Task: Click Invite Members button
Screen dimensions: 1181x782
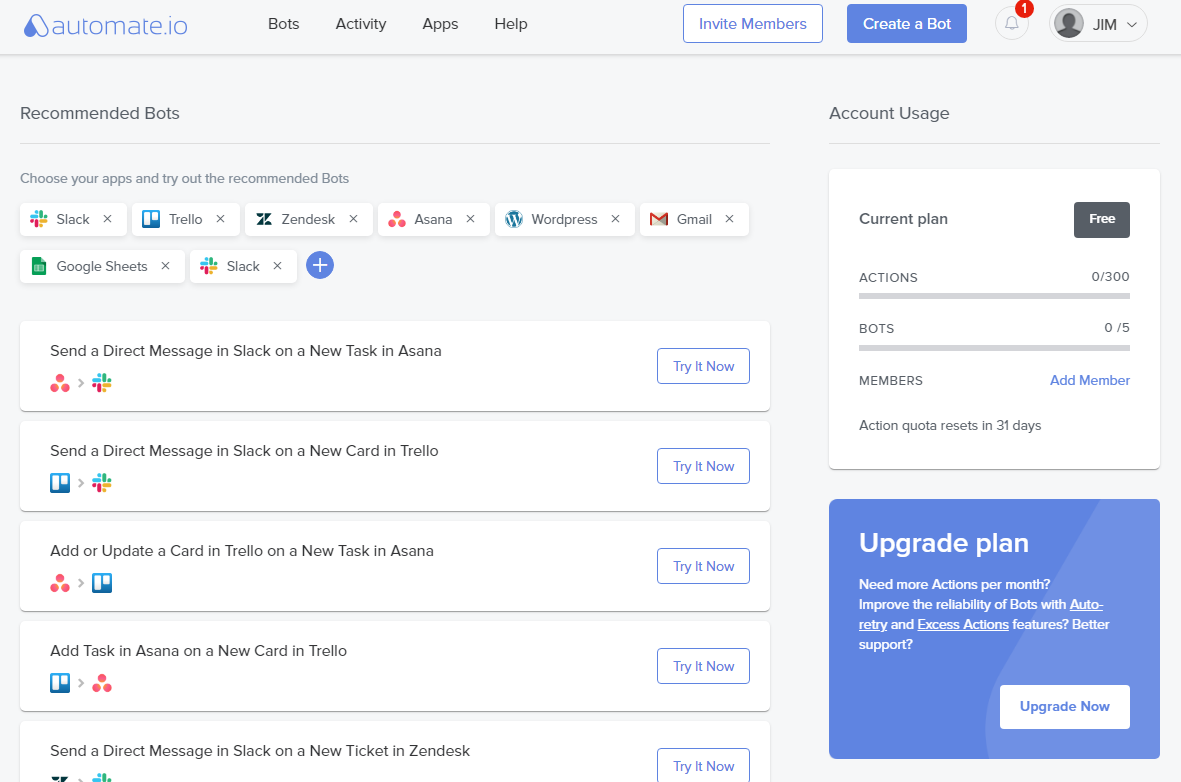Action: (x=752, y=23)
